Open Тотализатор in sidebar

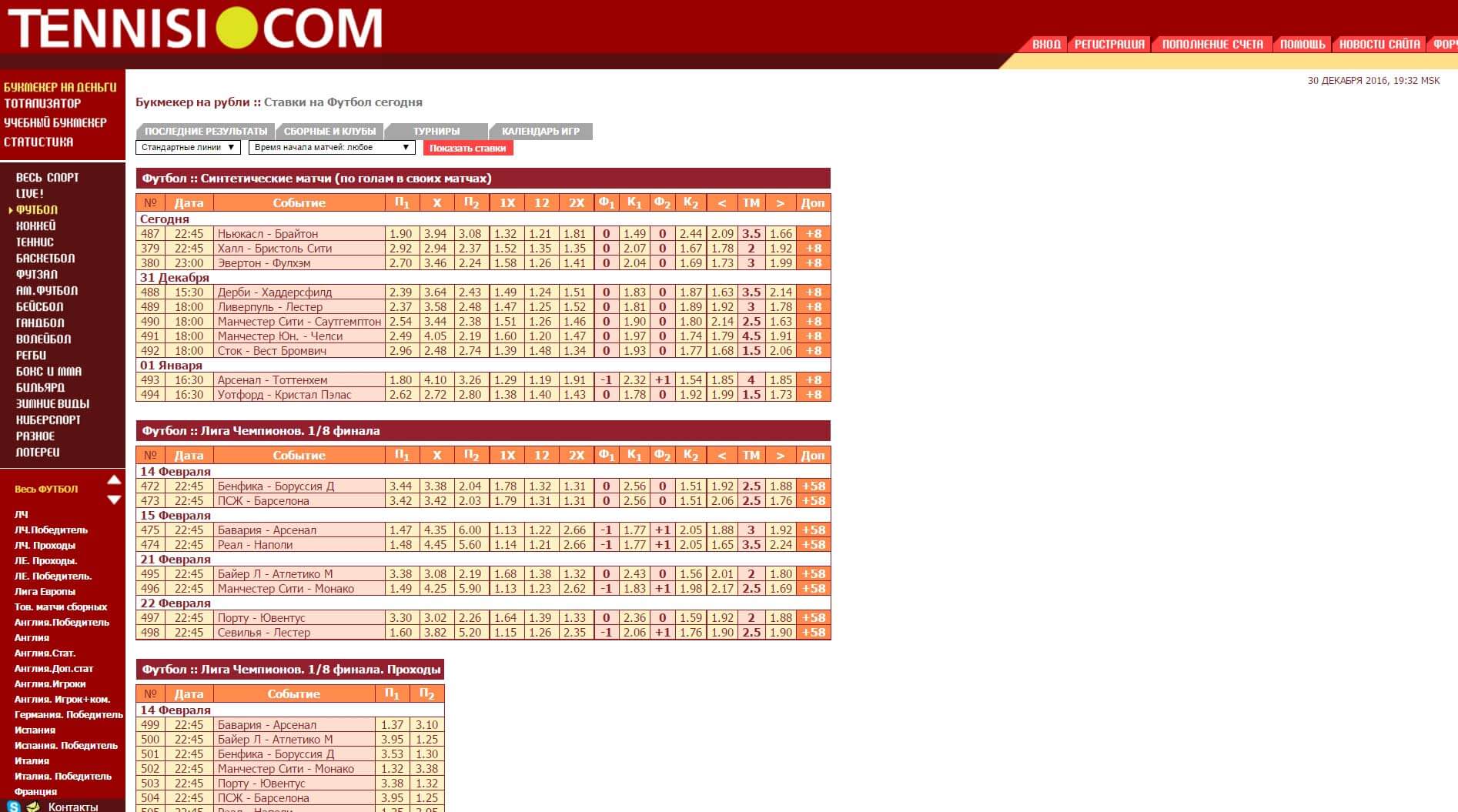(x=42, y=103)
